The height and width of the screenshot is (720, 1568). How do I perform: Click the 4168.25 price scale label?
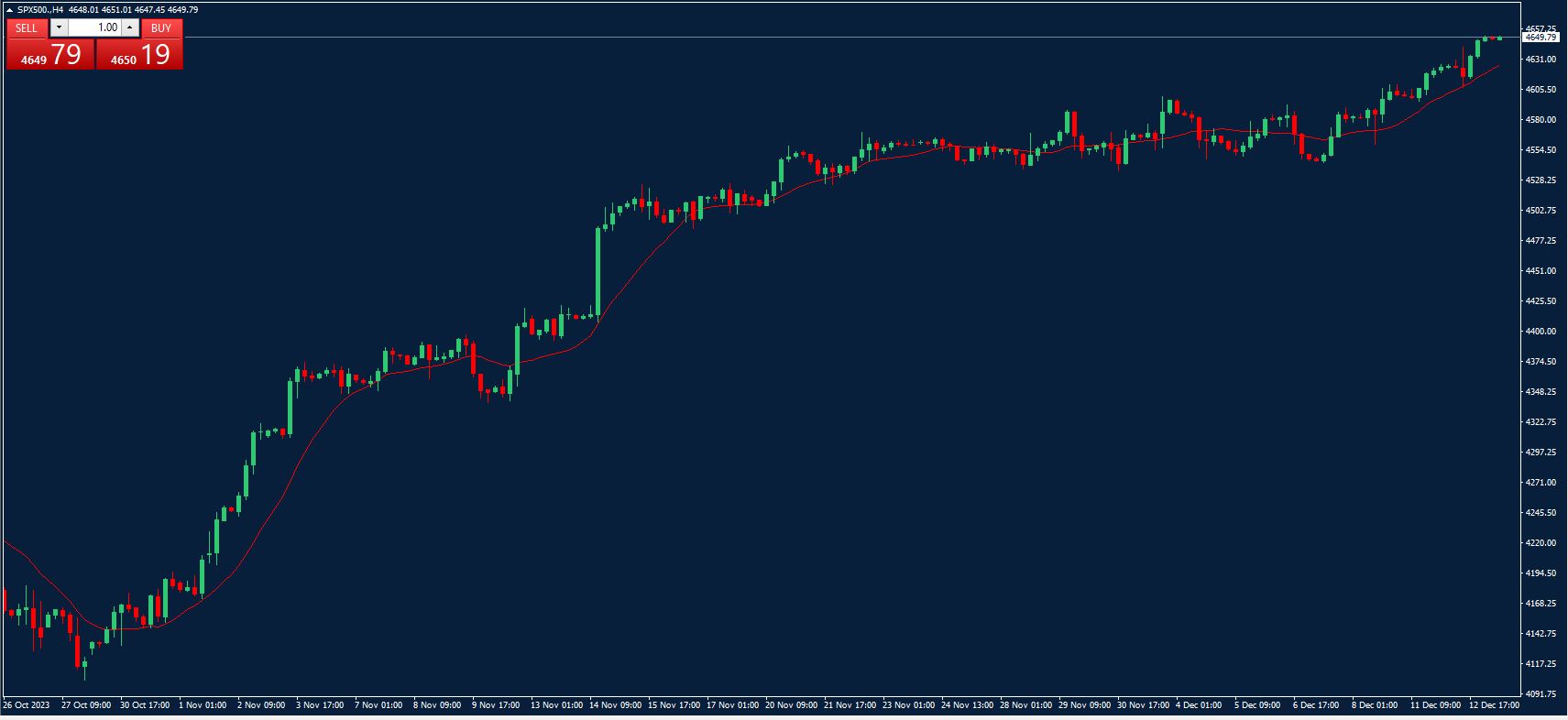click(1541, 604)
